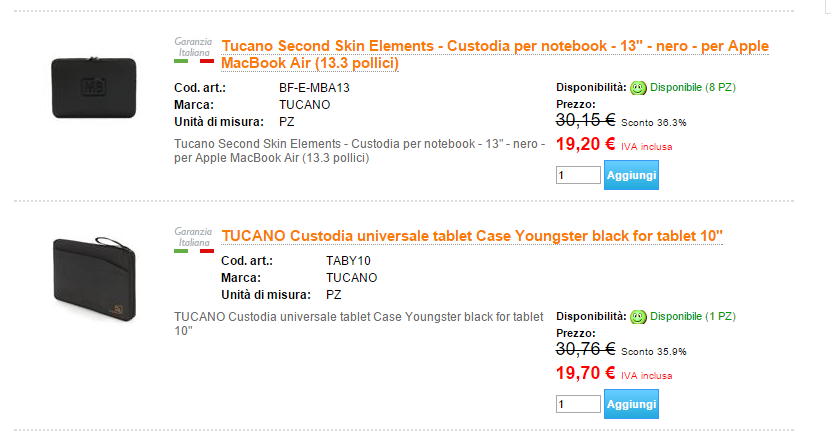Click the Disponibile (8 PZ) availability text
831x447 pixels.
[693, 87]
